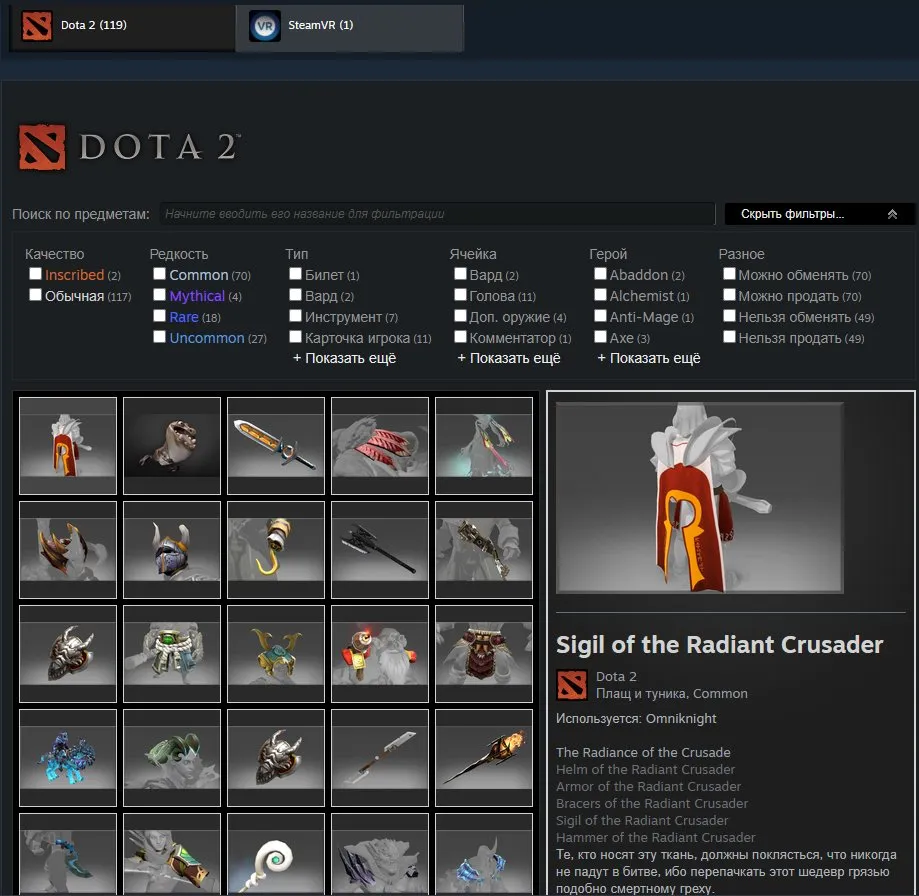Image resolution: width=919 pixels, height=896 pixels.
Task: Select the toothy creature head item
Action: pyautogui.click(x=172, y=446)
